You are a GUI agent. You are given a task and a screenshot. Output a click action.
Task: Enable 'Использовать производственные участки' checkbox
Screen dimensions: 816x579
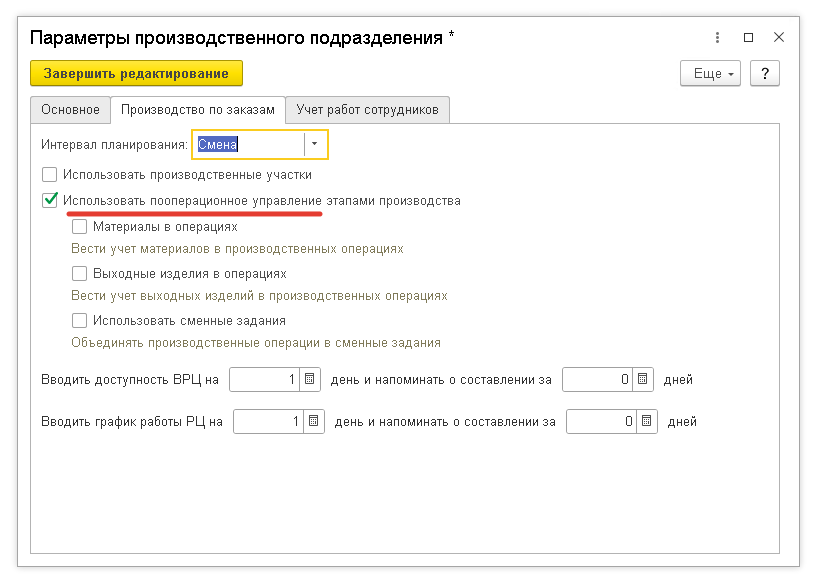click(50, 174)
